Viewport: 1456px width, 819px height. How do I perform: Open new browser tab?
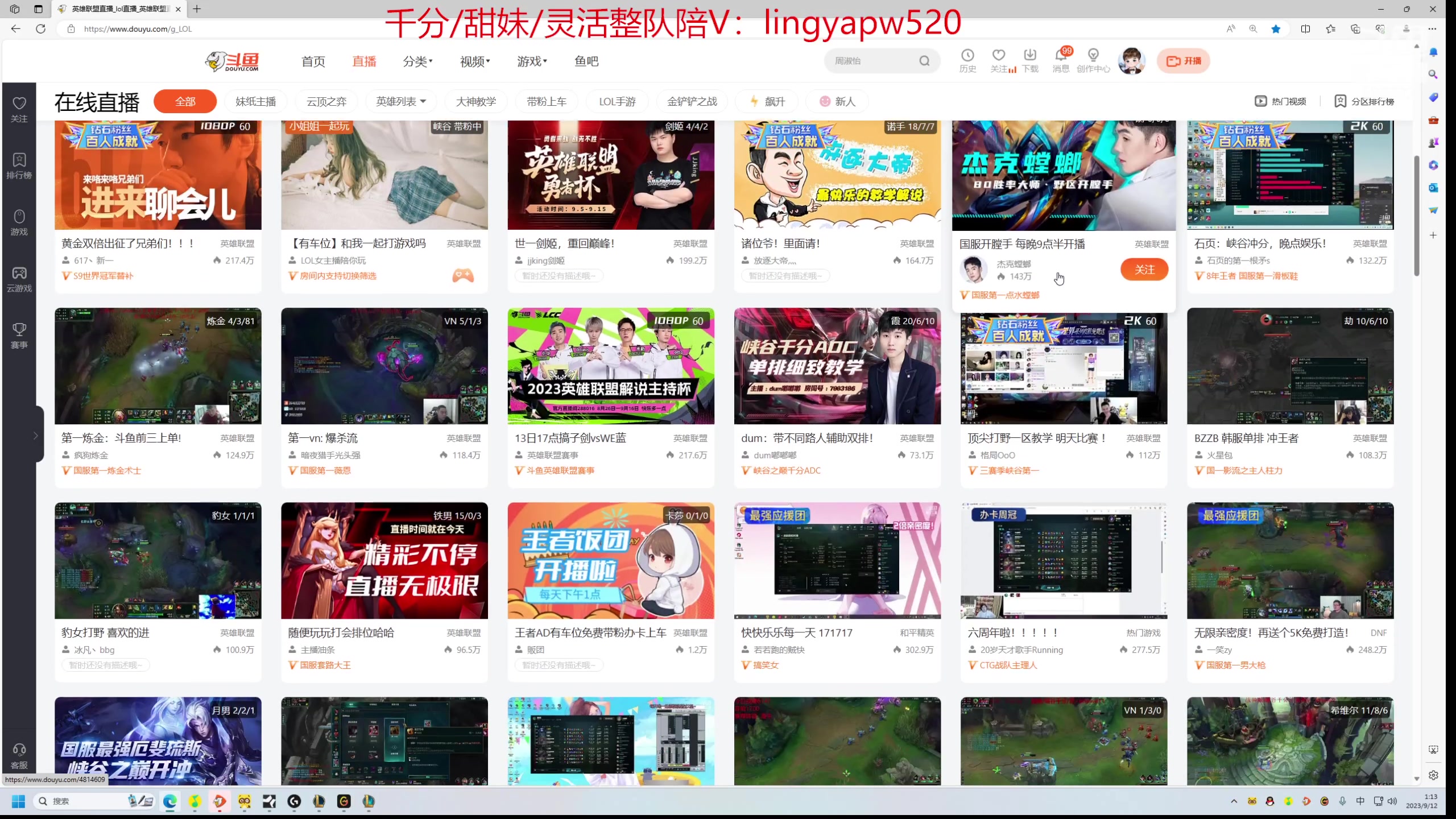197,9
